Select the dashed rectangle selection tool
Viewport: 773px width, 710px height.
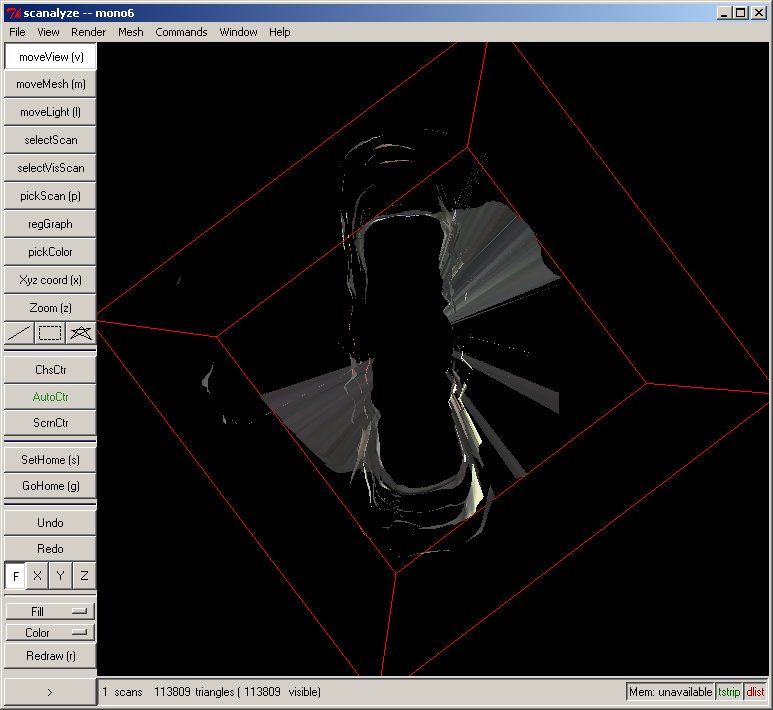[50, 333]
